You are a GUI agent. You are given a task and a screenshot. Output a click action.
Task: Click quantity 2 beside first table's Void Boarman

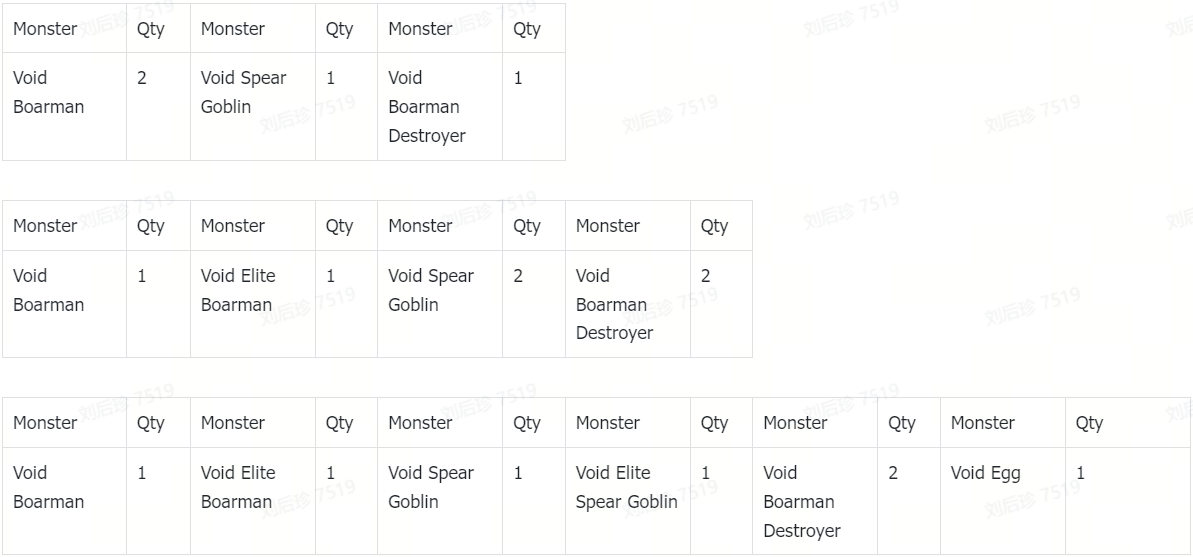click(x=158, y=107)
